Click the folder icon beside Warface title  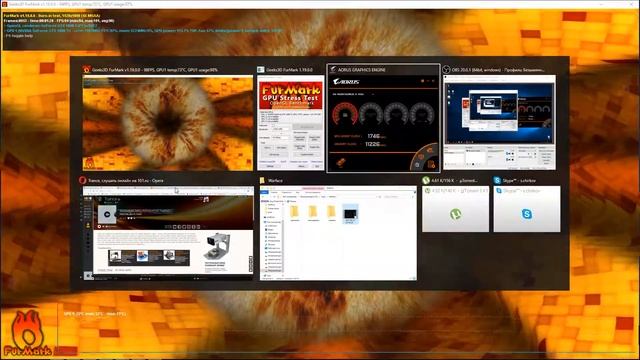262,180
